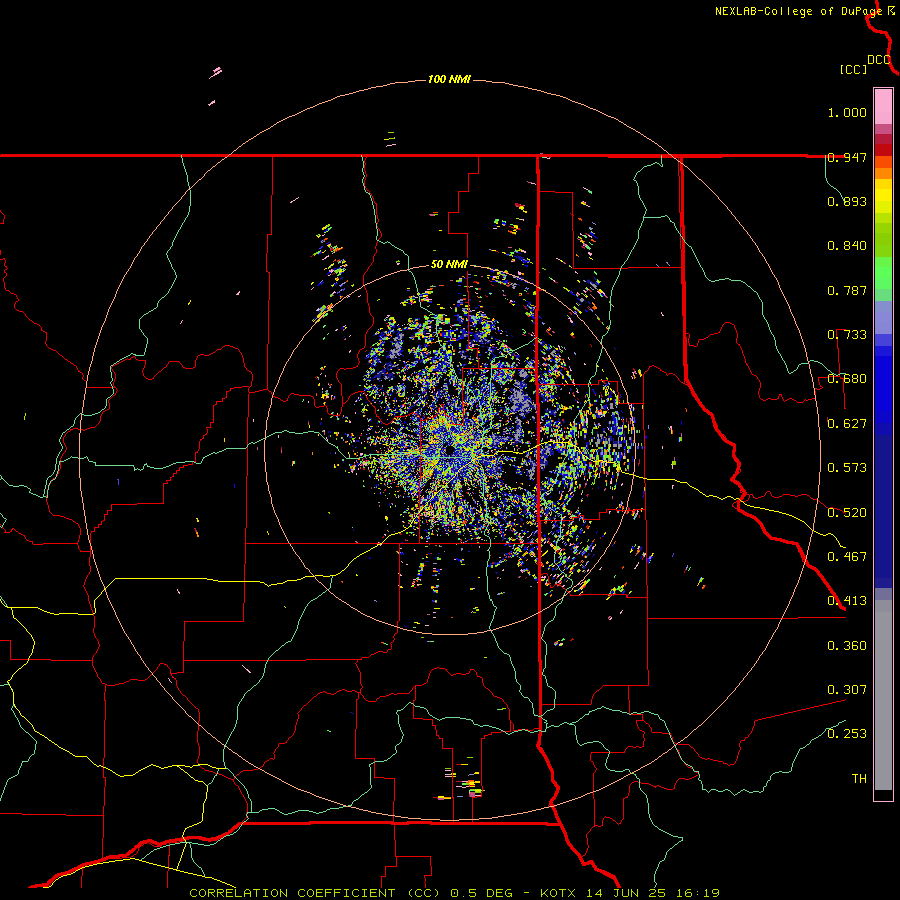The image size is (900, 900).
Task: Click the gray bottom segment of color bar
Action: [883, 695]
